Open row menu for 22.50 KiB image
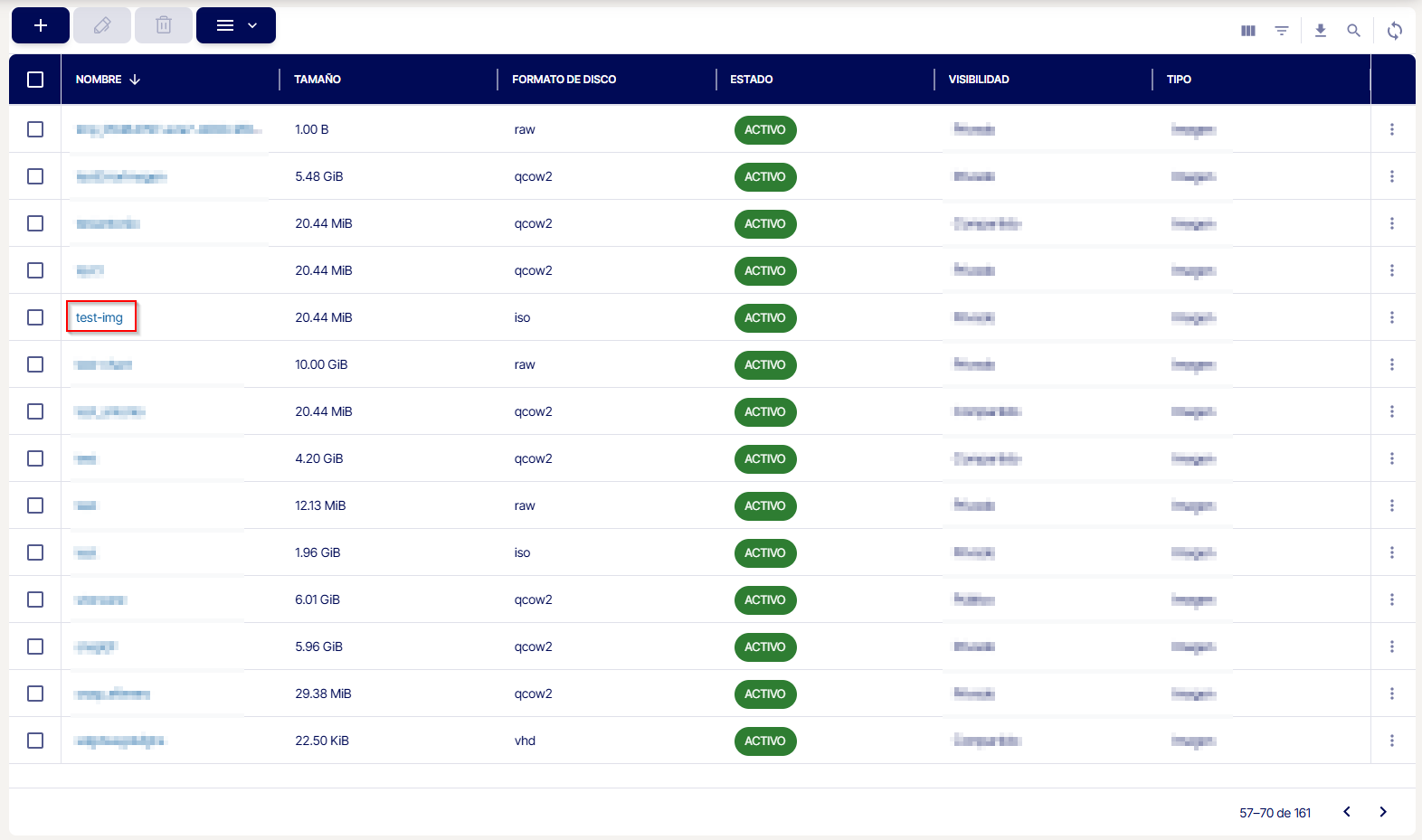The width and height of the screenshot is (1422, 840). (1392, 741)
